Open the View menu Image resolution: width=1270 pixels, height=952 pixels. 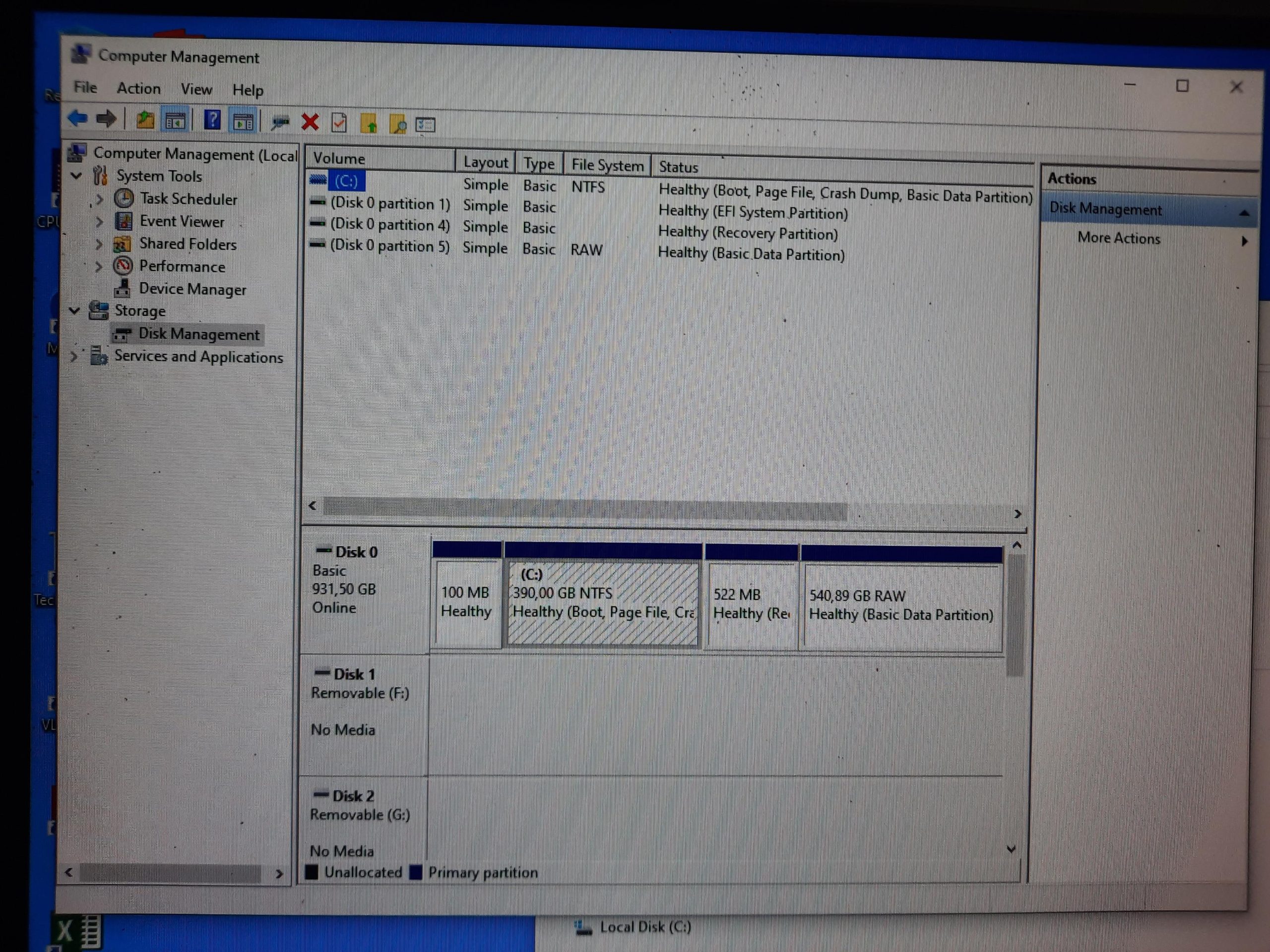pyautogui.click(x=196, y=90)
